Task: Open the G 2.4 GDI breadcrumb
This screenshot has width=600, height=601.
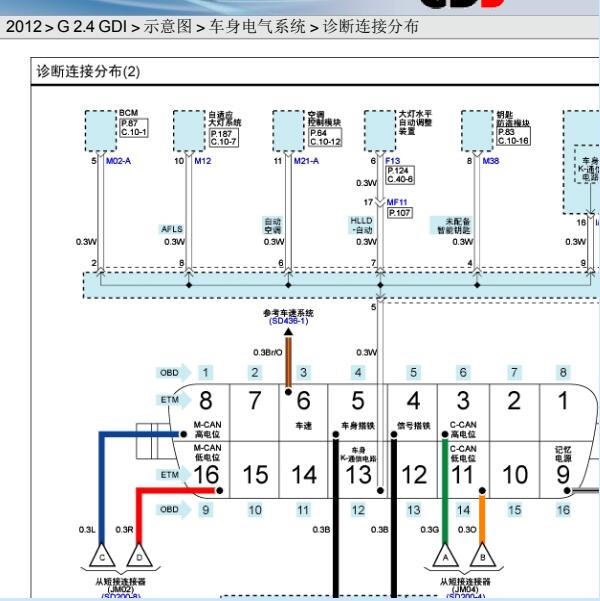Action: tap(92, 26)
